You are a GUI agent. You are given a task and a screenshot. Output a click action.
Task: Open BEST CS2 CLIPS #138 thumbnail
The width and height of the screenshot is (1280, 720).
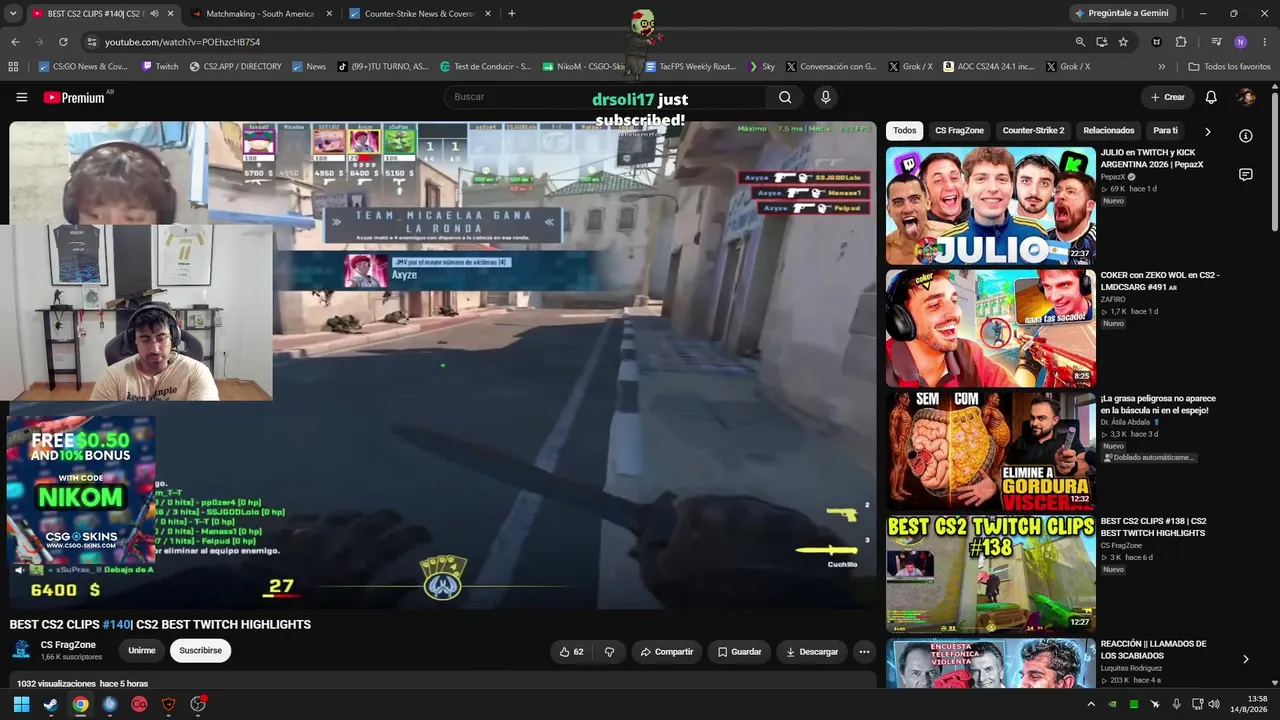click(991, 574)
